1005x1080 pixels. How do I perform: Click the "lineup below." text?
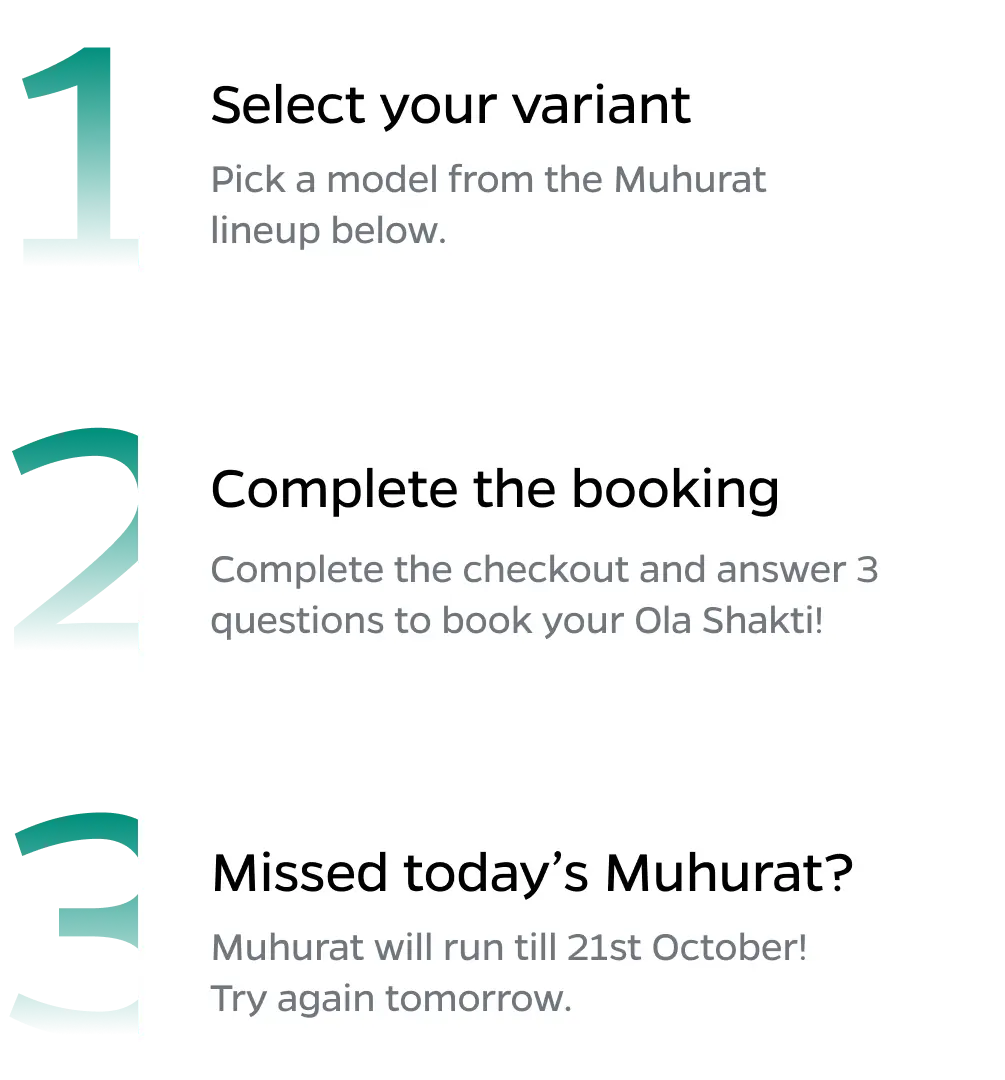pos(328,230)
